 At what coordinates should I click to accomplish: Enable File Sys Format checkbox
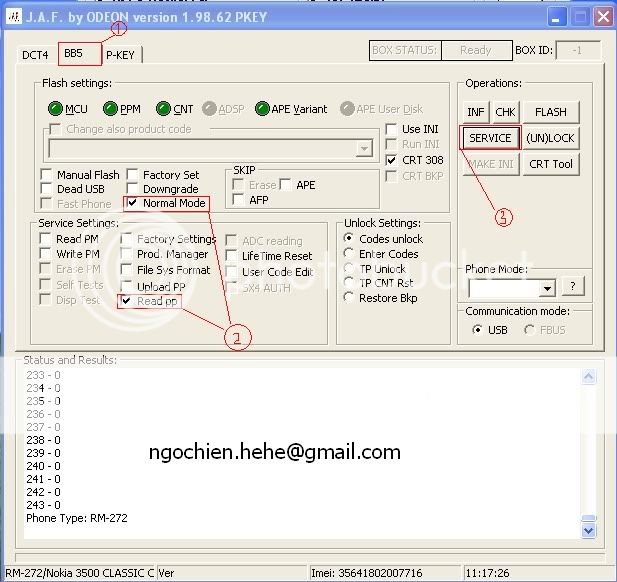pos(126,270)
